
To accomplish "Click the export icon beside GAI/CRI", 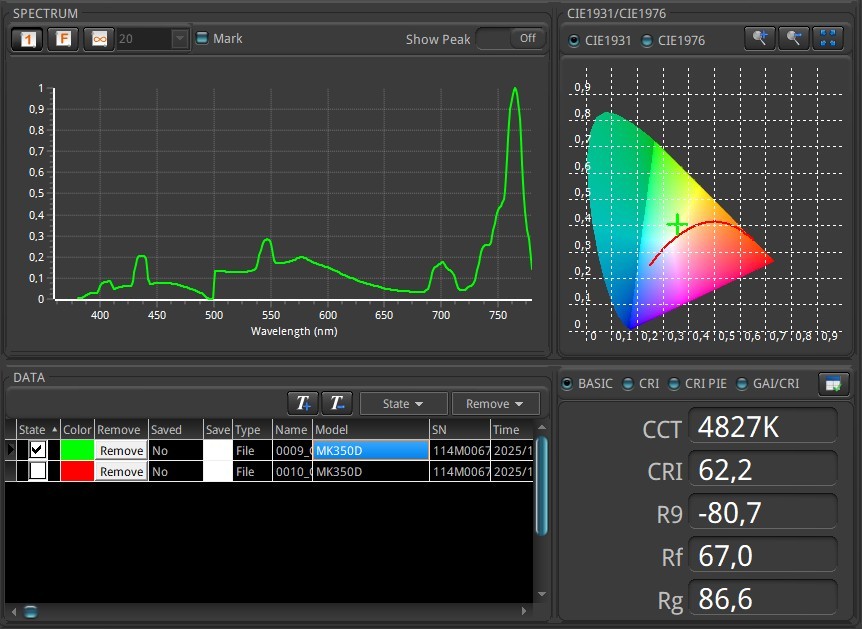I will pos(833,384).
